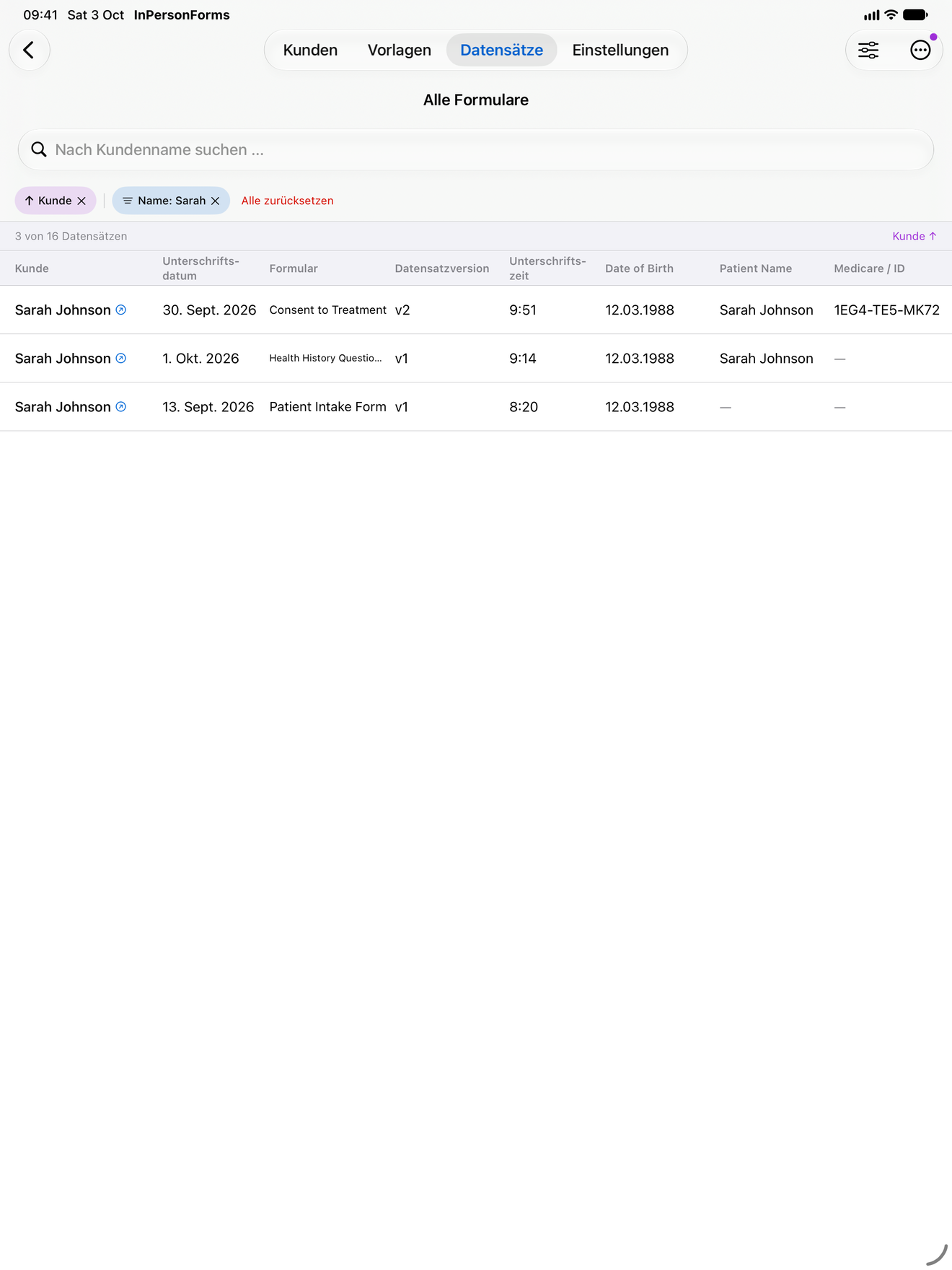Click Alle zurücksetzen to reset filters
Screen dimensions: 952x1270
click(x=287, y=201)
